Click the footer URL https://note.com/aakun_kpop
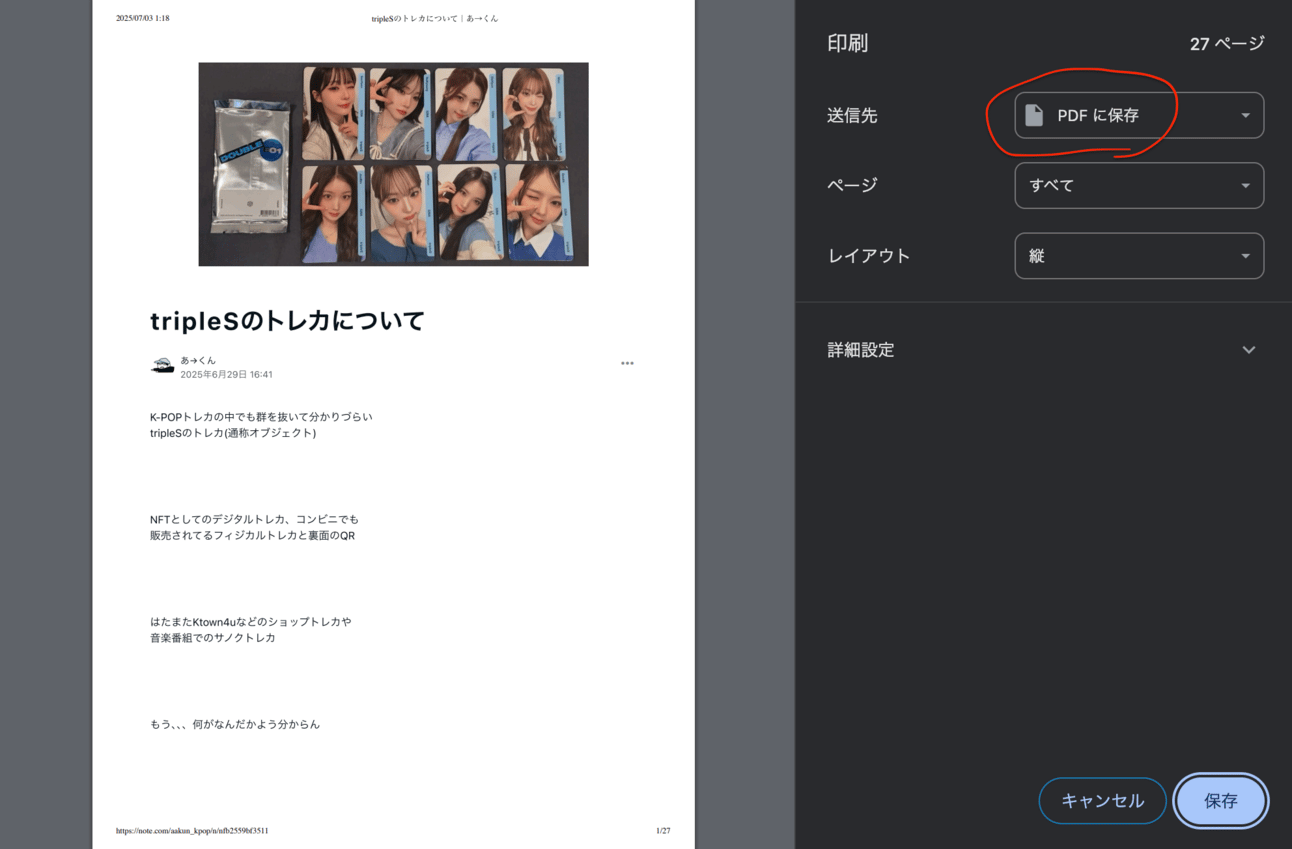The height and width of the screenshot is (849, 1292). tap(192, 831)
